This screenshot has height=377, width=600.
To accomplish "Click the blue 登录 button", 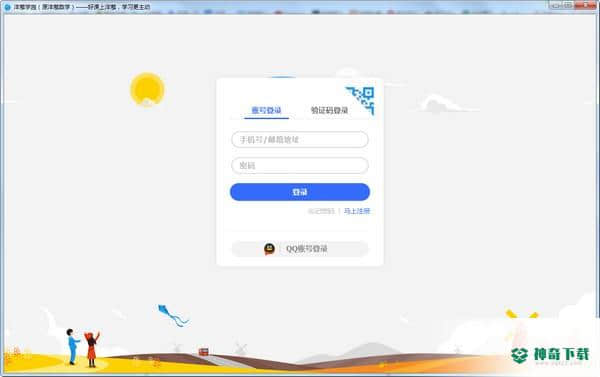I will [x=300, y=192].
